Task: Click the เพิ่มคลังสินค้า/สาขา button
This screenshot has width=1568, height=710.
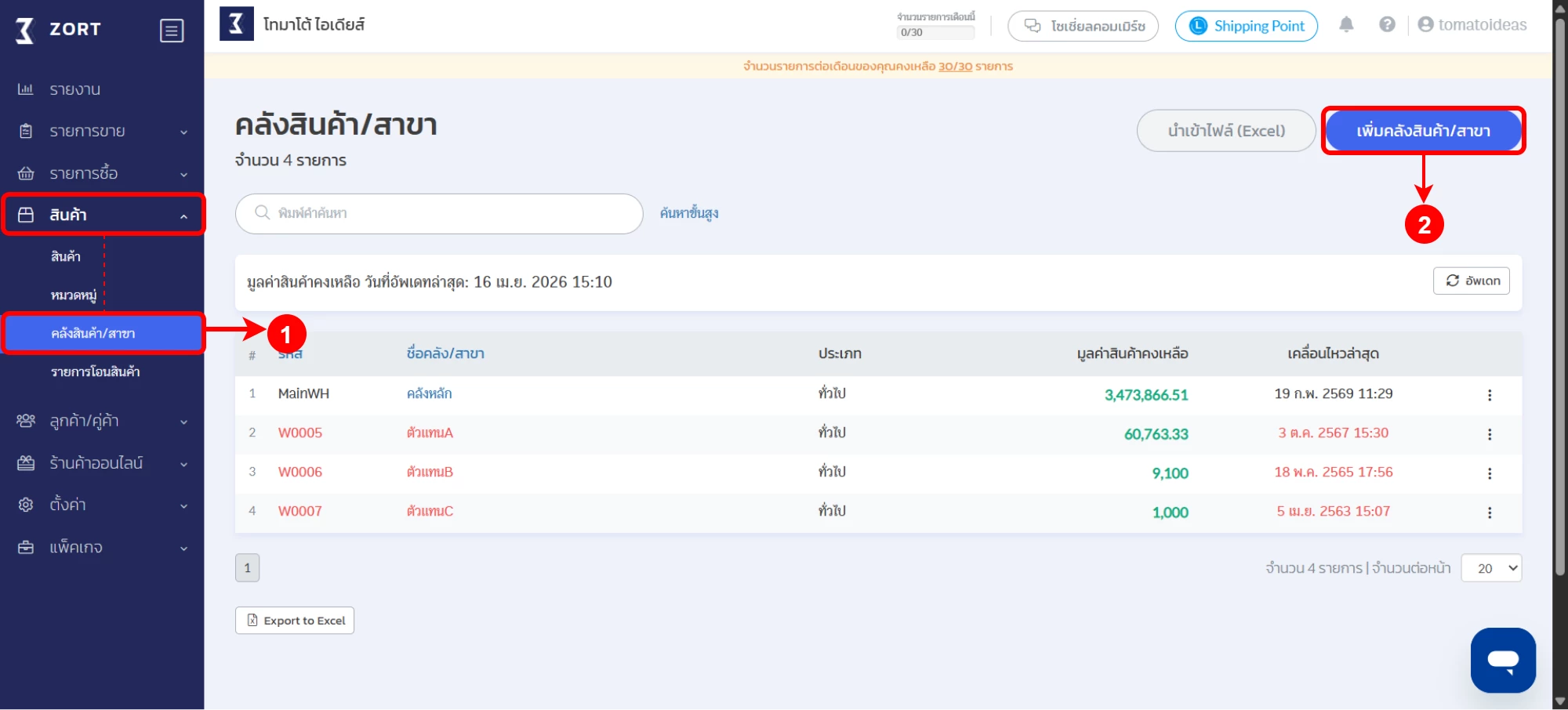Action: point(1423,131)
